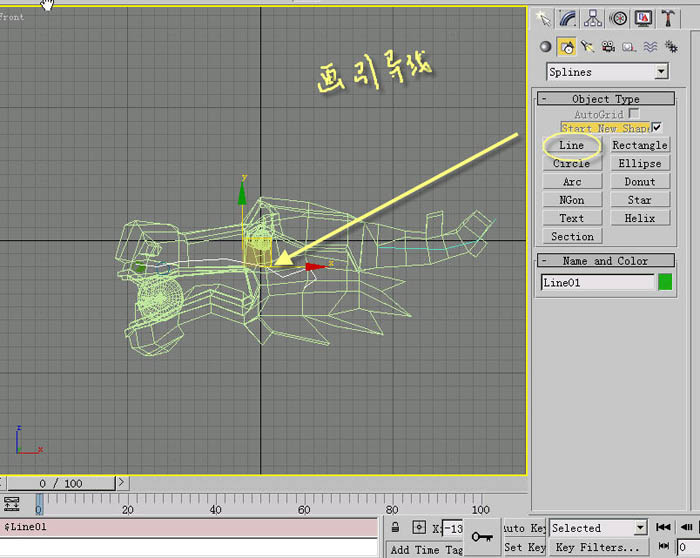Screen dimensions: 700x558
Task: Open the Display panel tab
Action: coord(643,18)
